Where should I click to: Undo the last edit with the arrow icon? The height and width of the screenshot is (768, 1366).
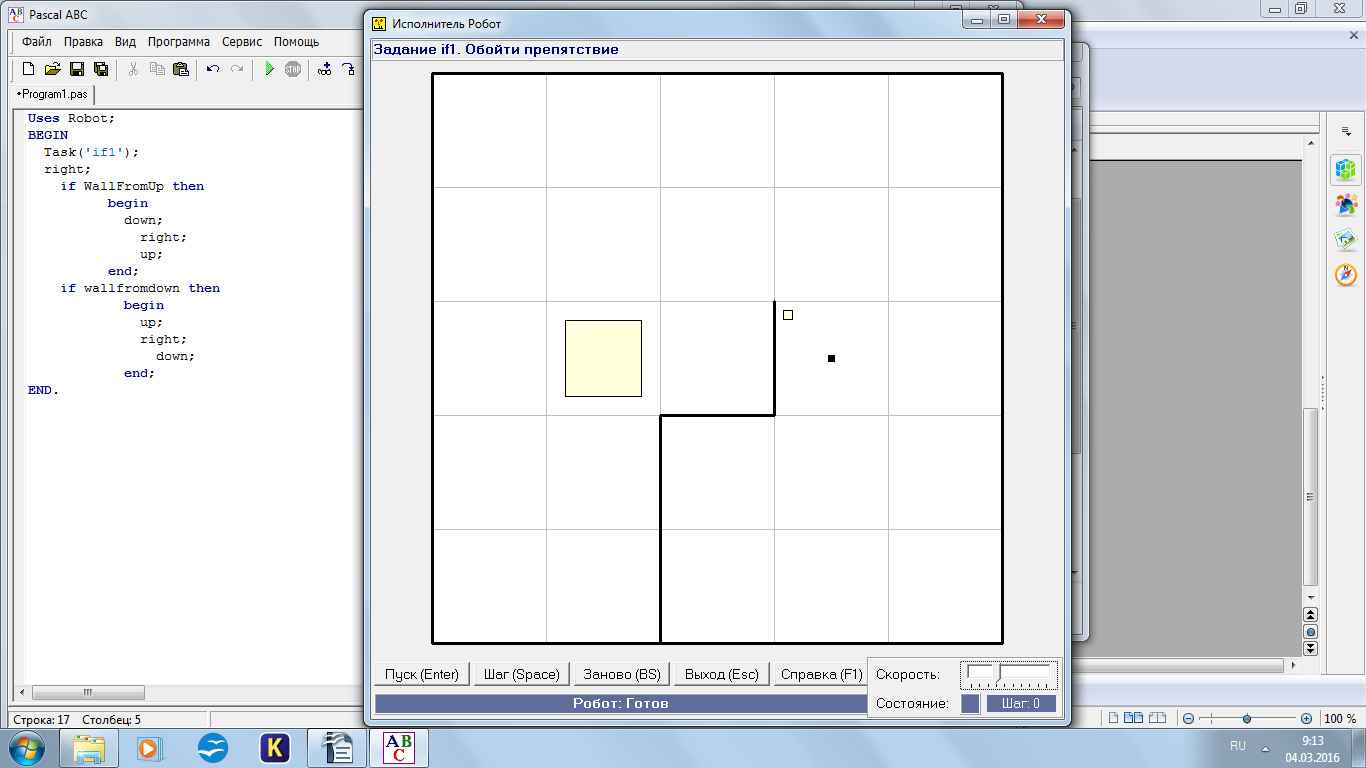tap(212, 69)
